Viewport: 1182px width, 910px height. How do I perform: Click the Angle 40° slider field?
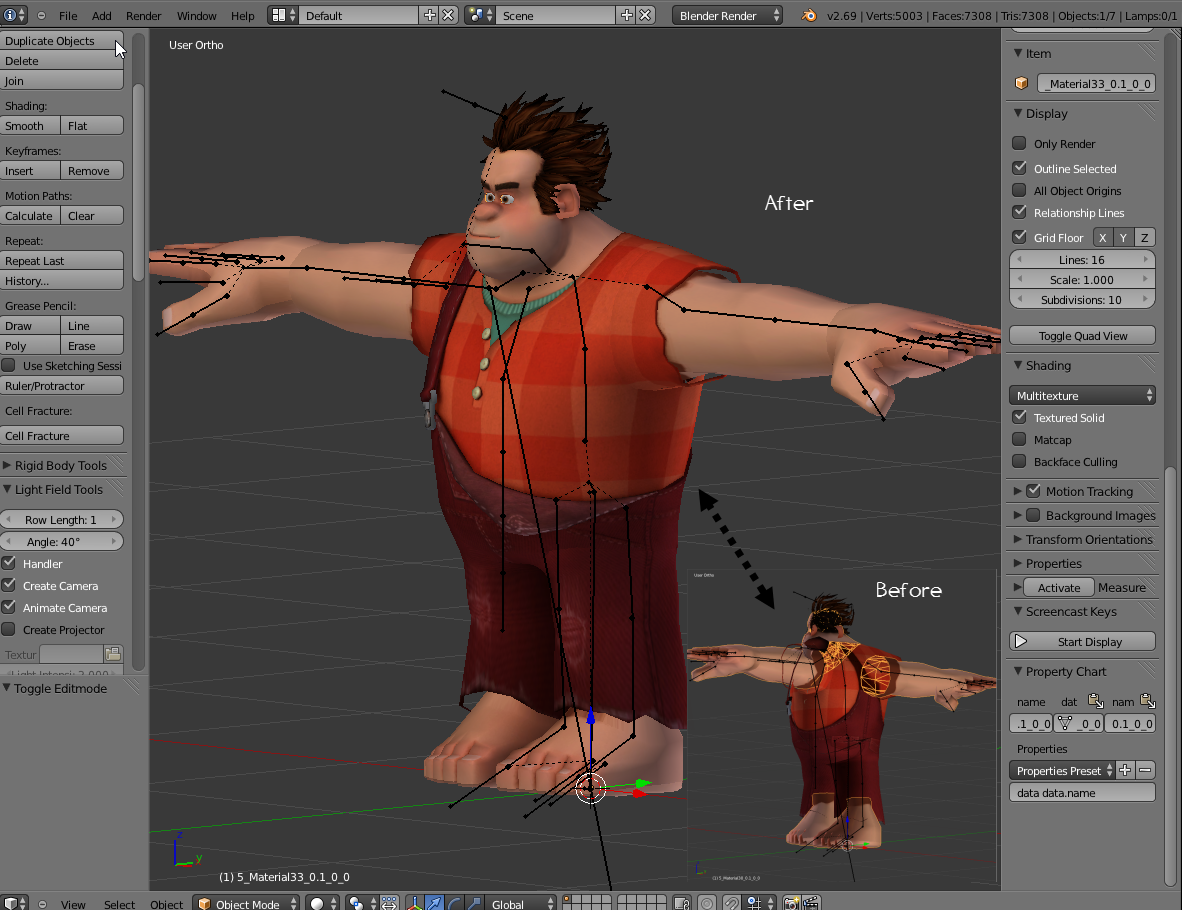(62, 541)
